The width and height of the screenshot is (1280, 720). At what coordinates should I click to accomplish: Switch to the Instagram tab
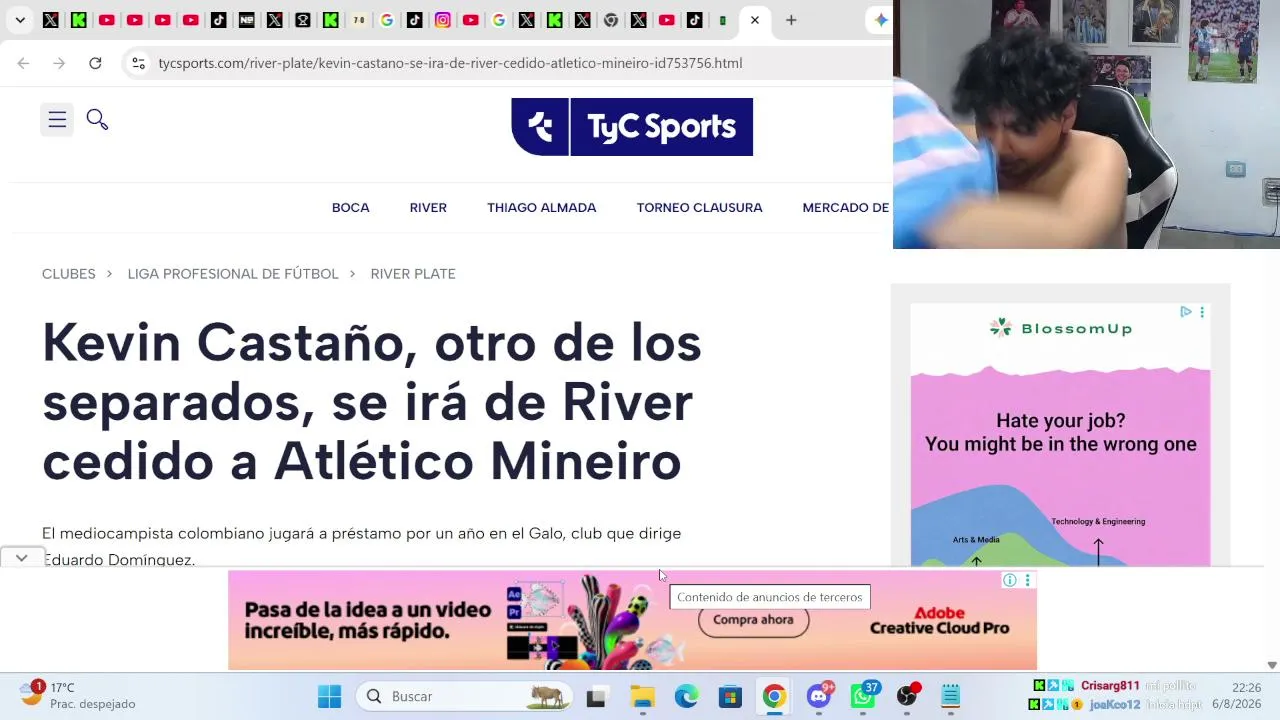[x=443, y=20]
